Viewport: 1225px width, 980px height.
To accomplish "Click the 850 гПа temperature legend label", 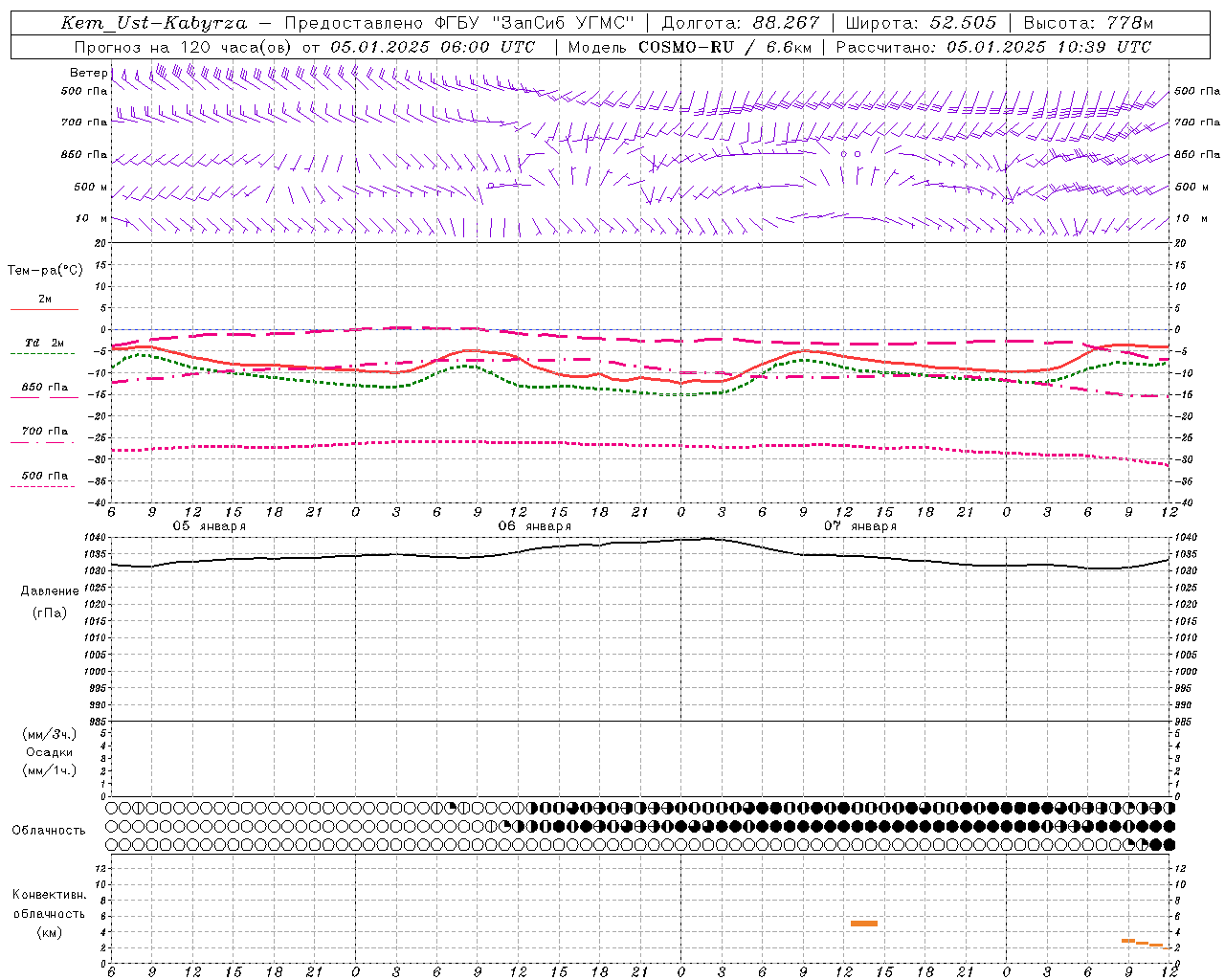I will [45, 388].
